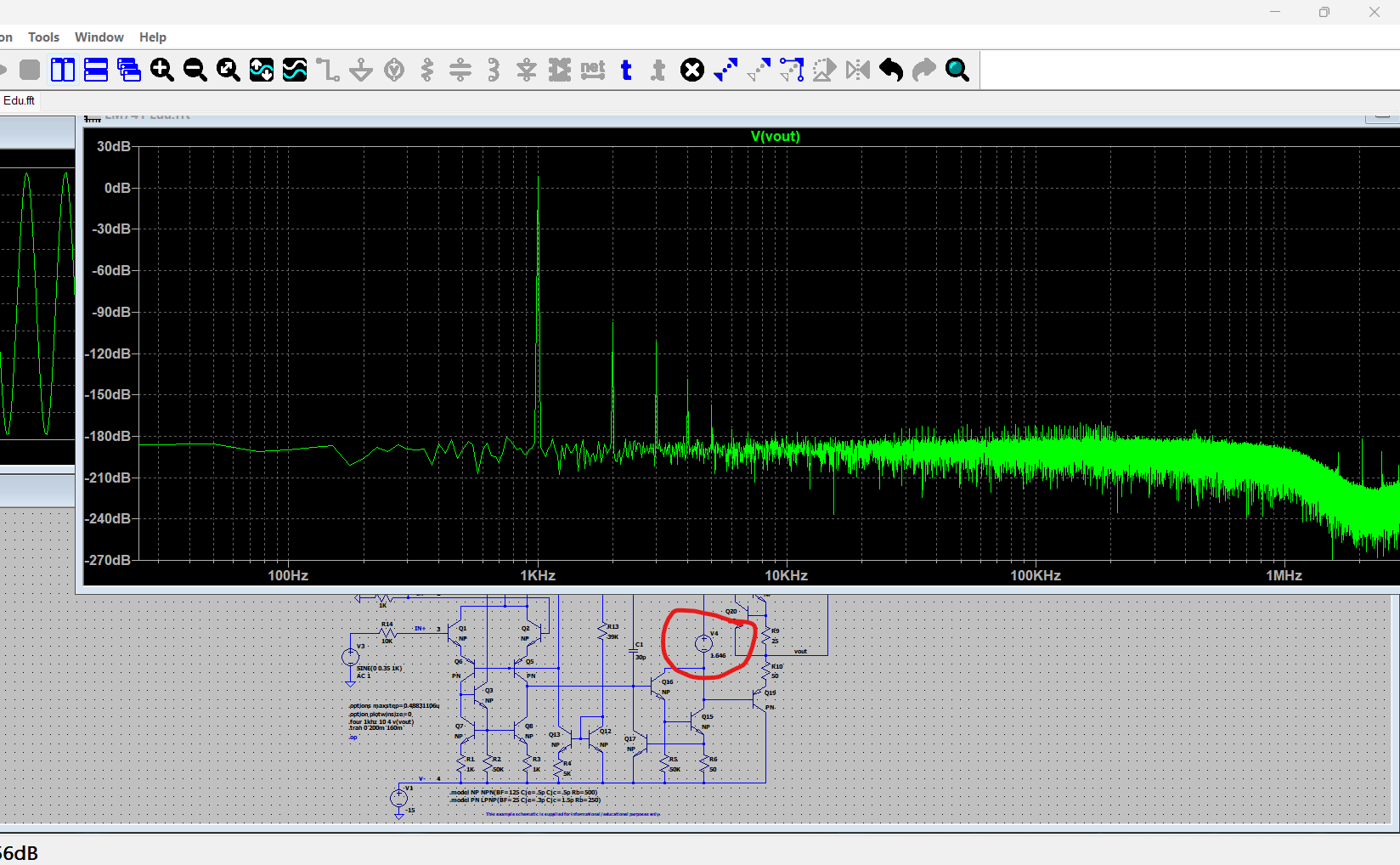Click the vout net label in schematic
Screen dimensions: 1400x865
click(x=800, y=652)
